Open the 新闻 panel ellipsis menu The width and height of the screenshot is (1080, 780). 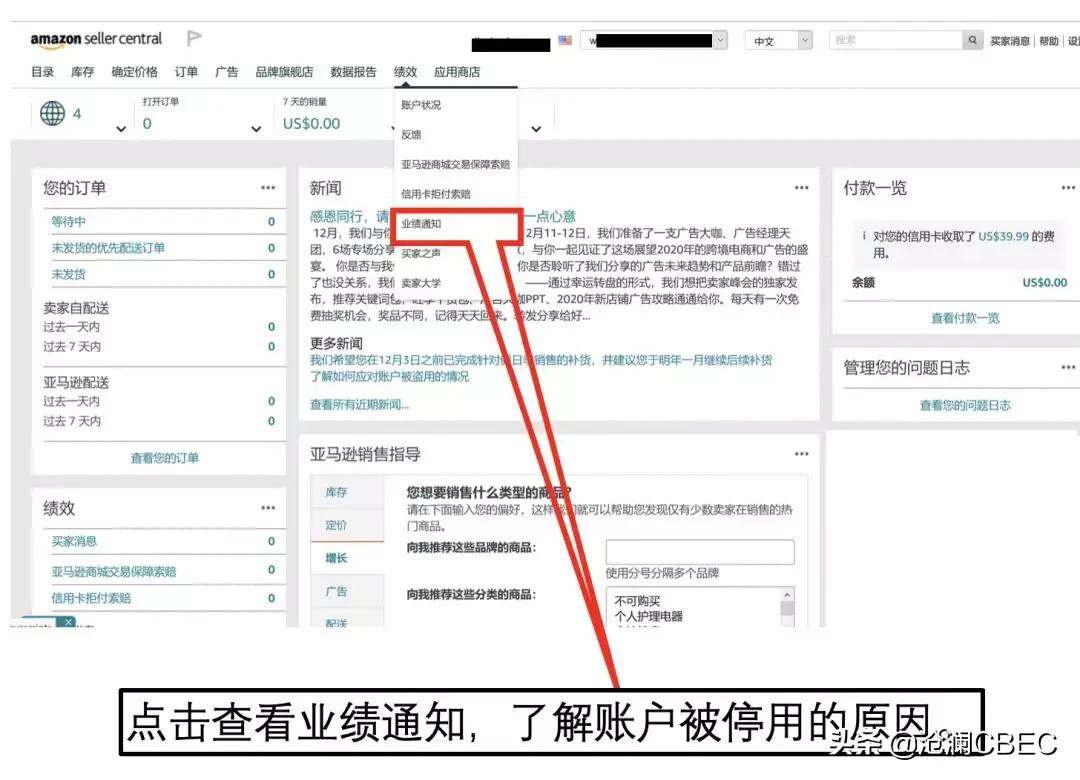click(800, 187)
